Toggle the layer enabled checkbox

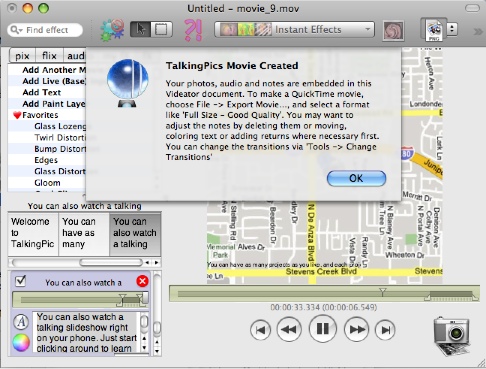coord(20,281)
